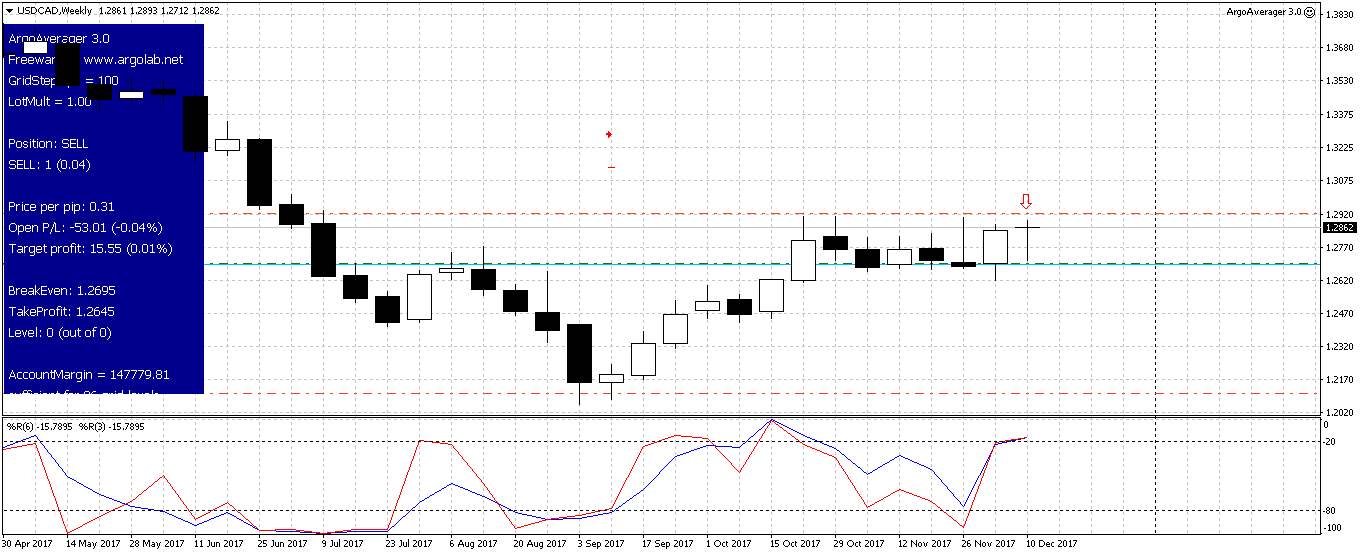Click the ArgoAverager 3.0 smiley face icon
Image resolution: width=1360 pixels, height=555 pixels.
[x=1310, y=11]
